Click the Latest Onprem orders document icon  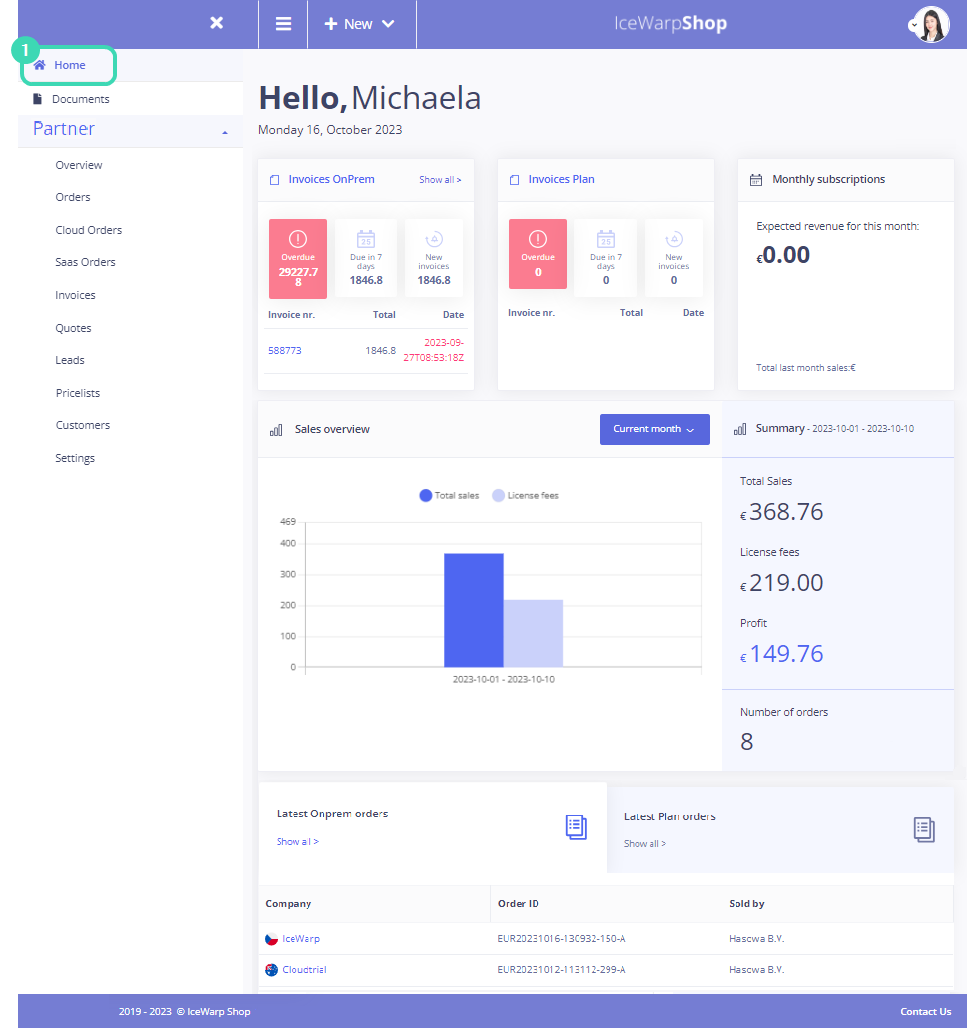point(576,827)
